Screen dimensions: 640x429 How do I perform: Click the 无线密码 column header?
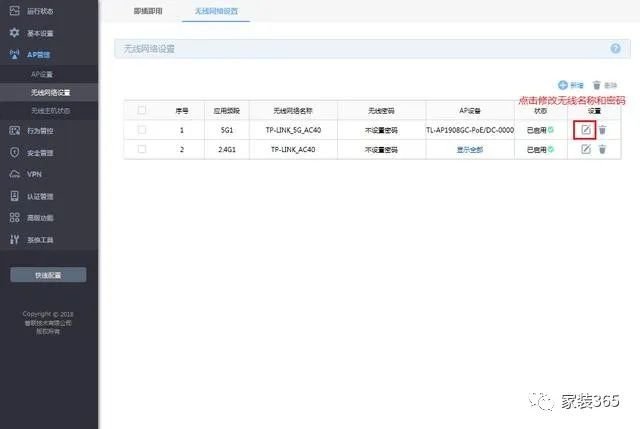(x=381, y=111)
